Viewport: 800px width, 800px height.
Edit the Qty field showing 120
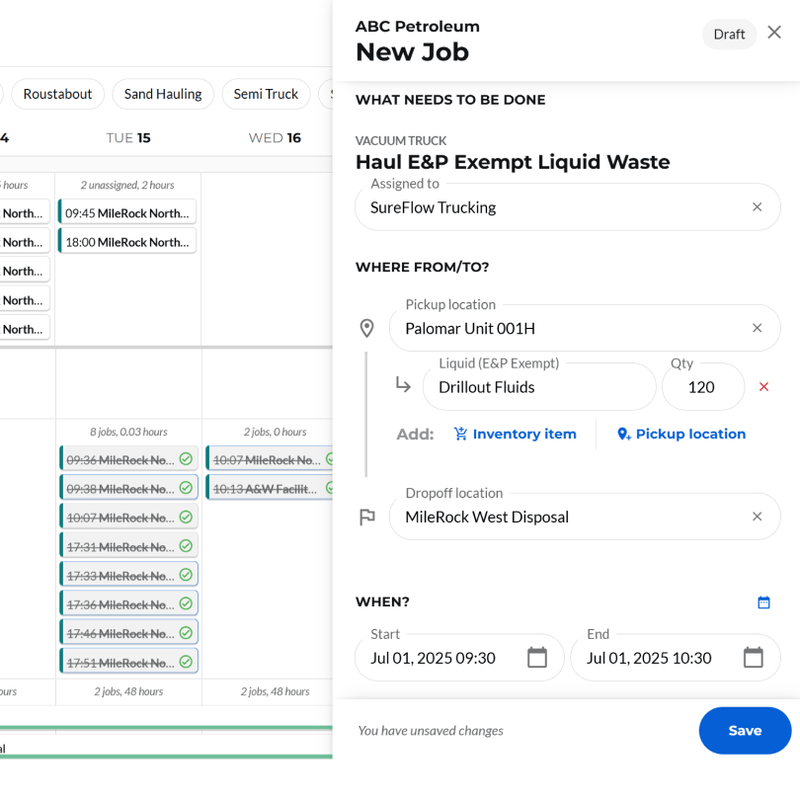[703, 387]
